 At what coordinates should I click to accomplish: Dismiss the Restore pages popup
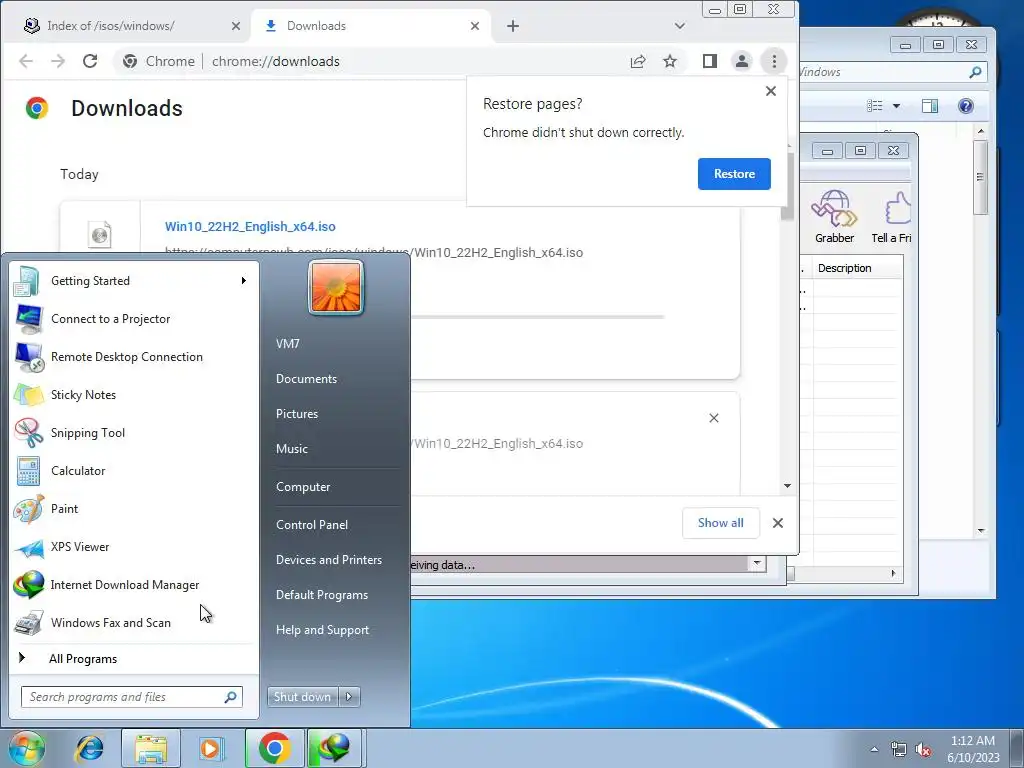(x=771, y=91)
